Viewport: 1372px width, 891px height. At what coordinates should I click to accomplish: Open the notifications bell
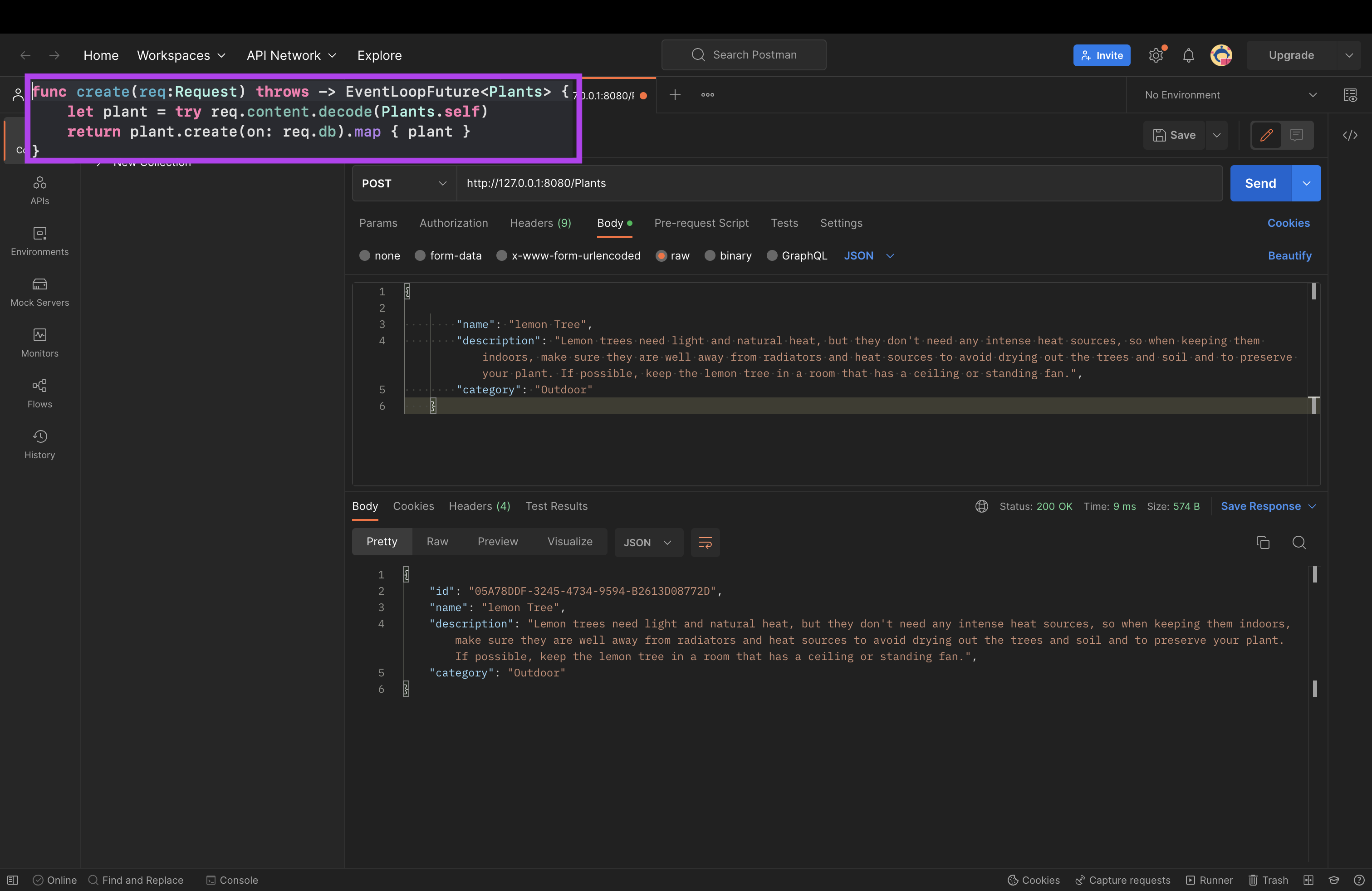click(1188, 55)
